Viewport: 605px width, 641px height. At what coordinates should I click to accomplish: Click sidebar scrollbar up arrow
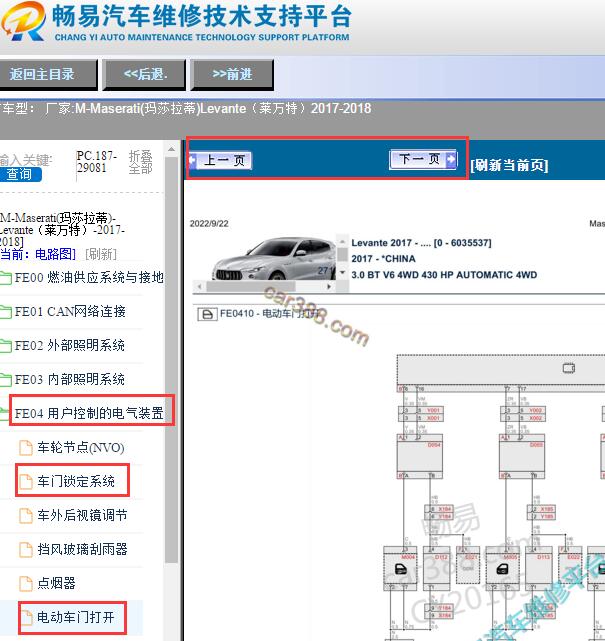point(171,150)
